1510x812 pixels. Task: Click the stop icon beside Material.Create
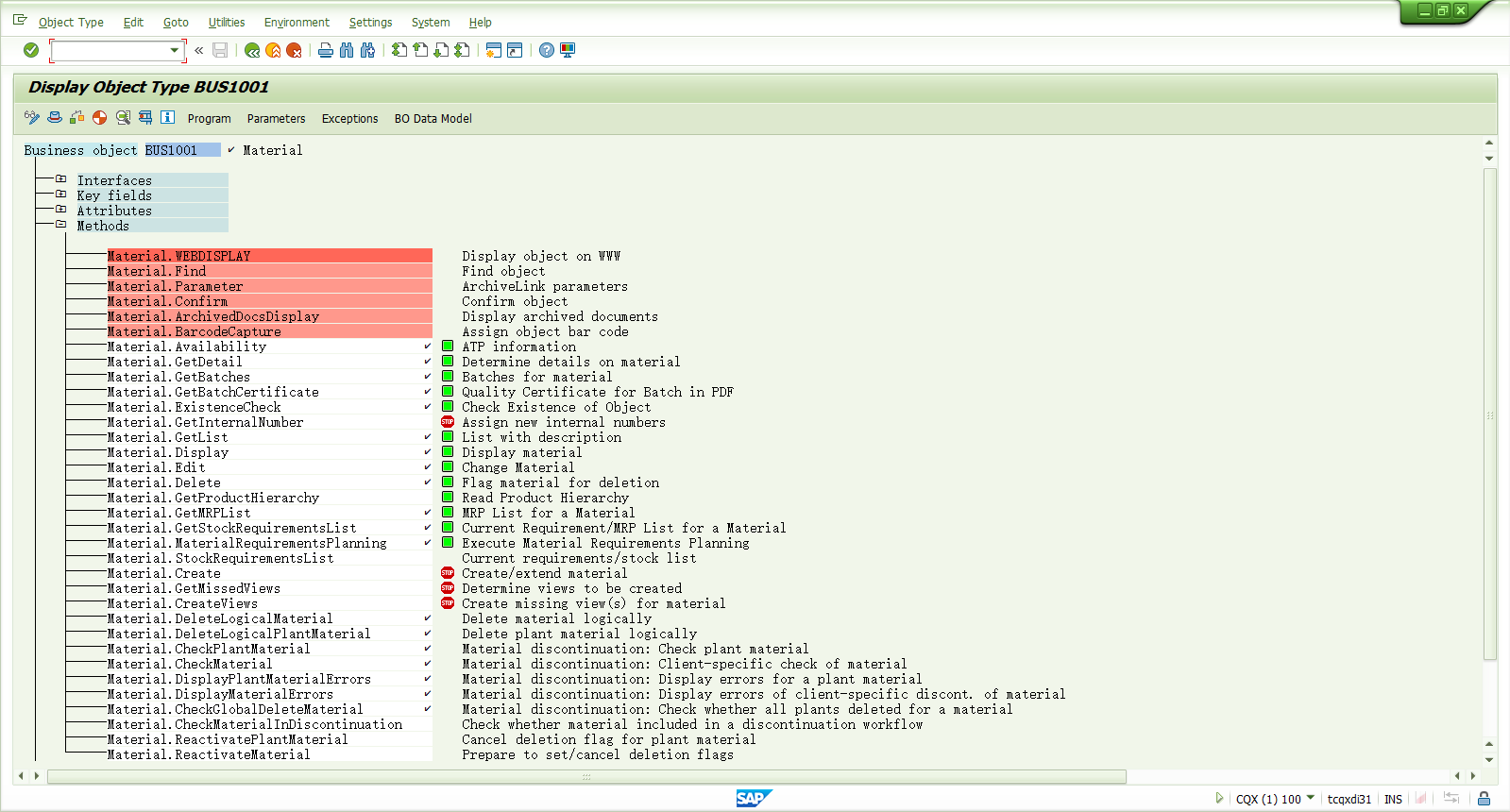coord(448,573)
